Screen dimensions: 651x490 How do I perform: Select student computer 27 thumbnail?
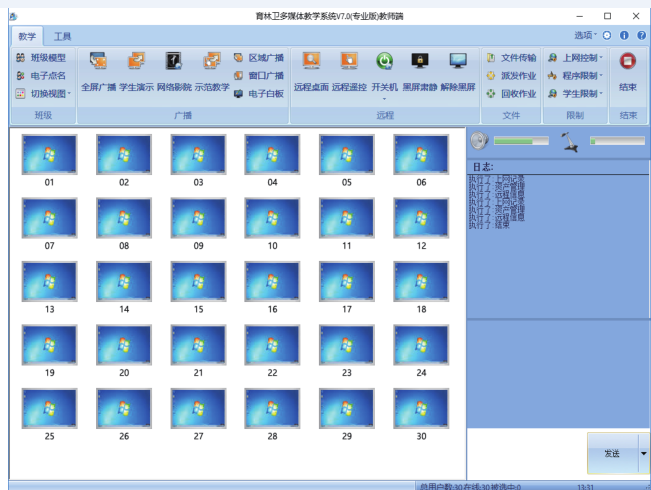coord(198,409)
